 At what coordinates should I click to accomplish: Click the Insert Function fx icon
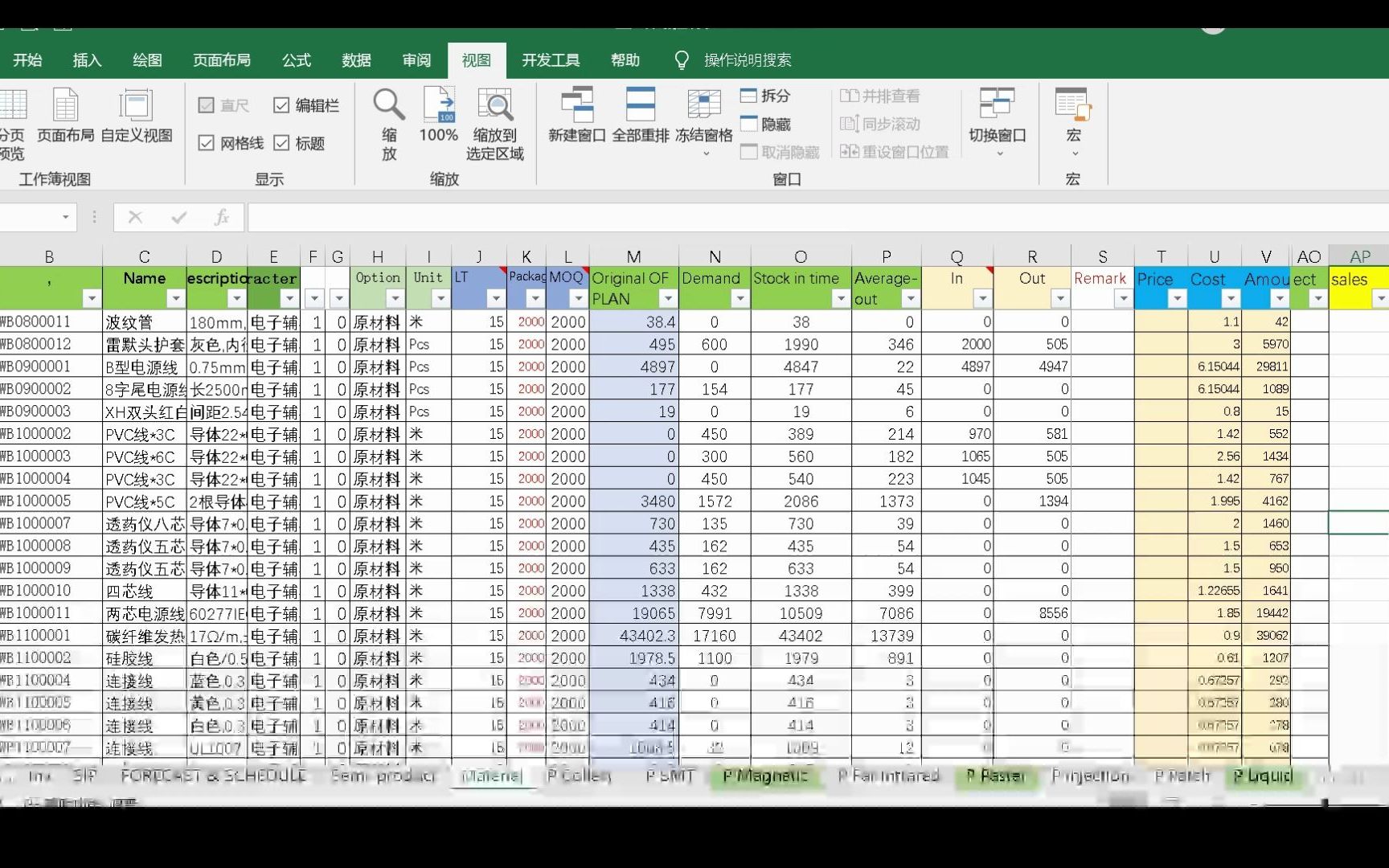[222, 217]
